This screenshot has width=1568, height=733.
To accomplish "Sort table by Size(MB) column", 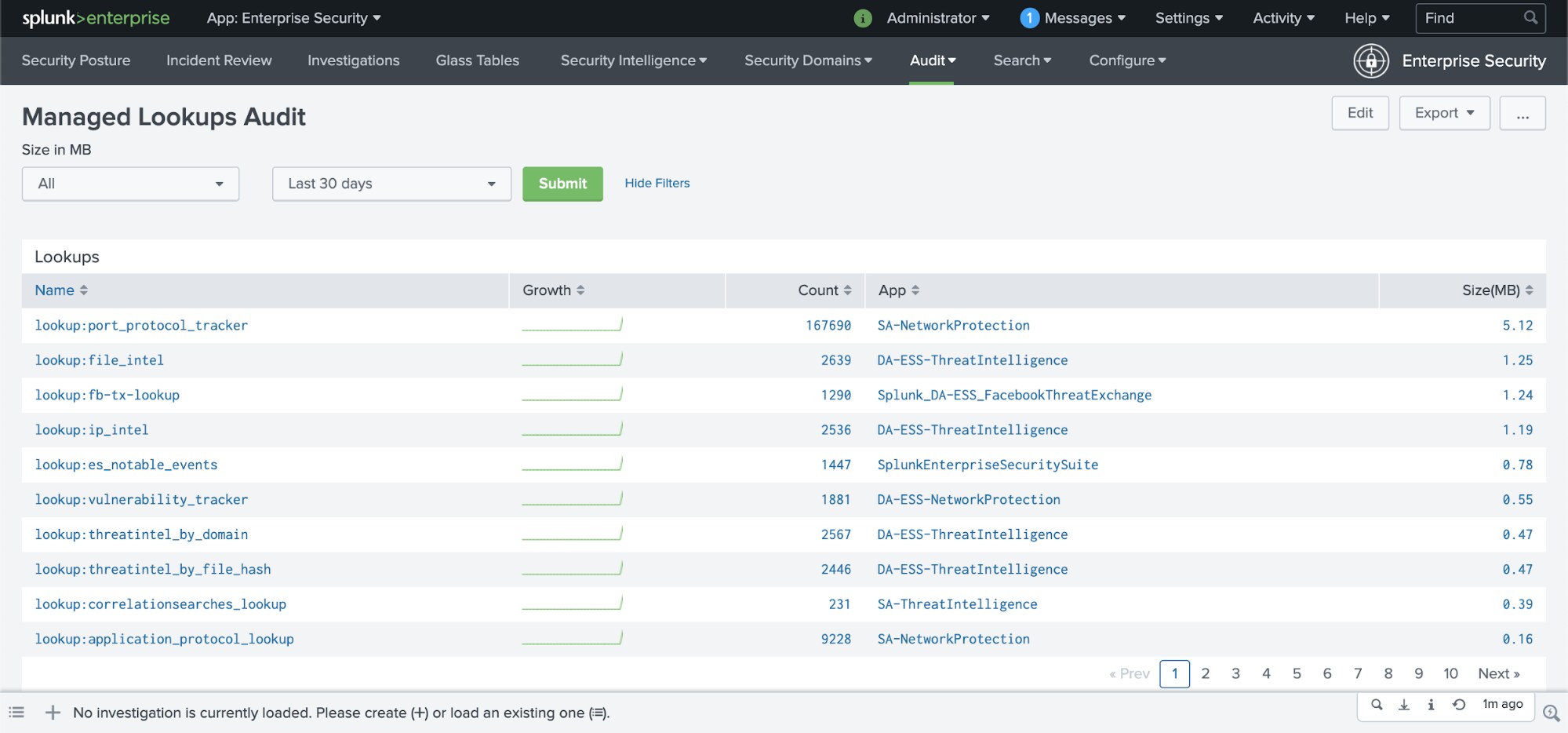I will click(1497, 290).
